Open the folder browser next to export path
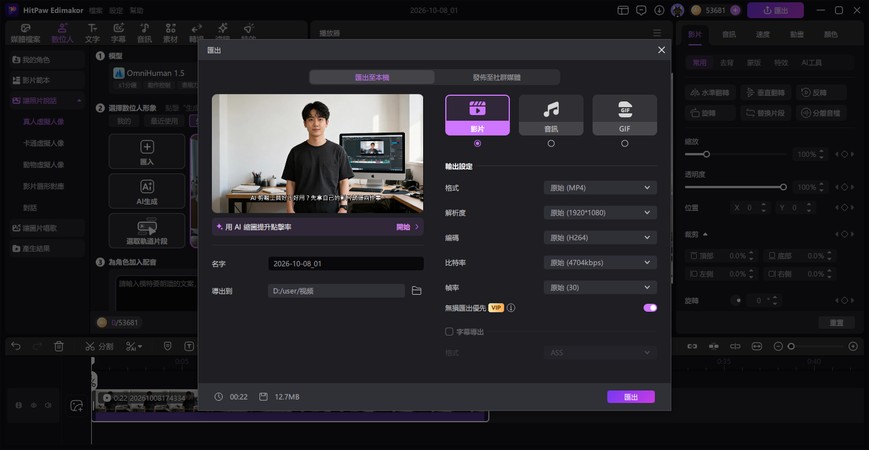Image resolution: width=869 pixels, height=450 pixels. click(x=417, y=290)
